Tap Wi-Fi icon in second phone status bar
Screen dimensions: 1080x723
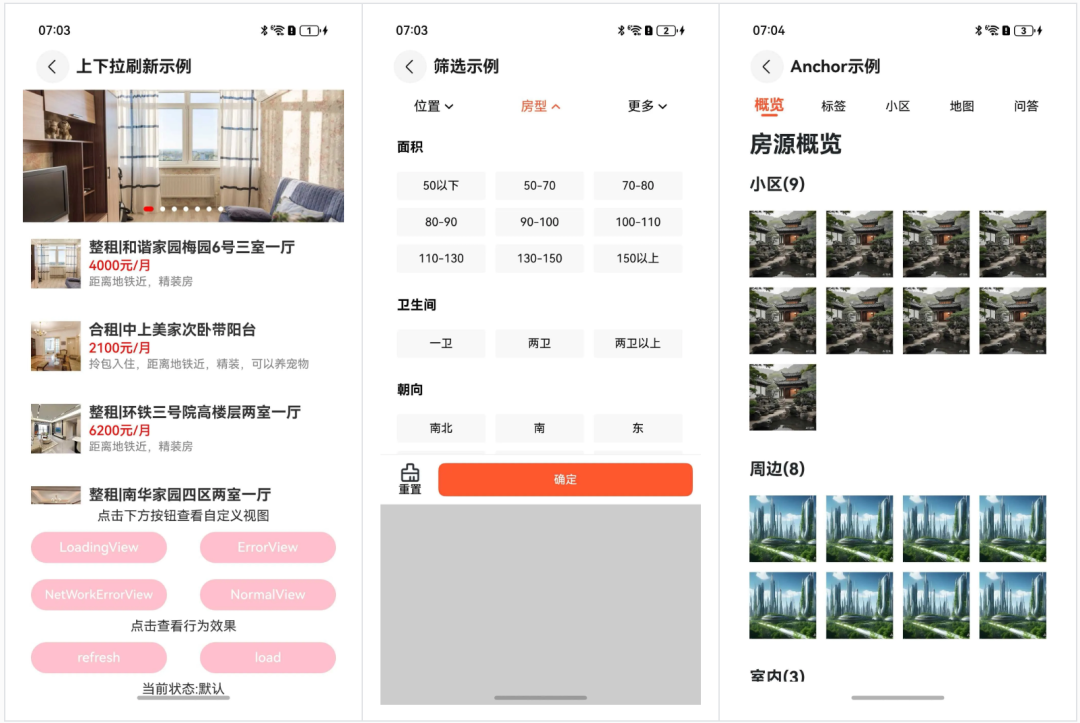coord(634,30)
